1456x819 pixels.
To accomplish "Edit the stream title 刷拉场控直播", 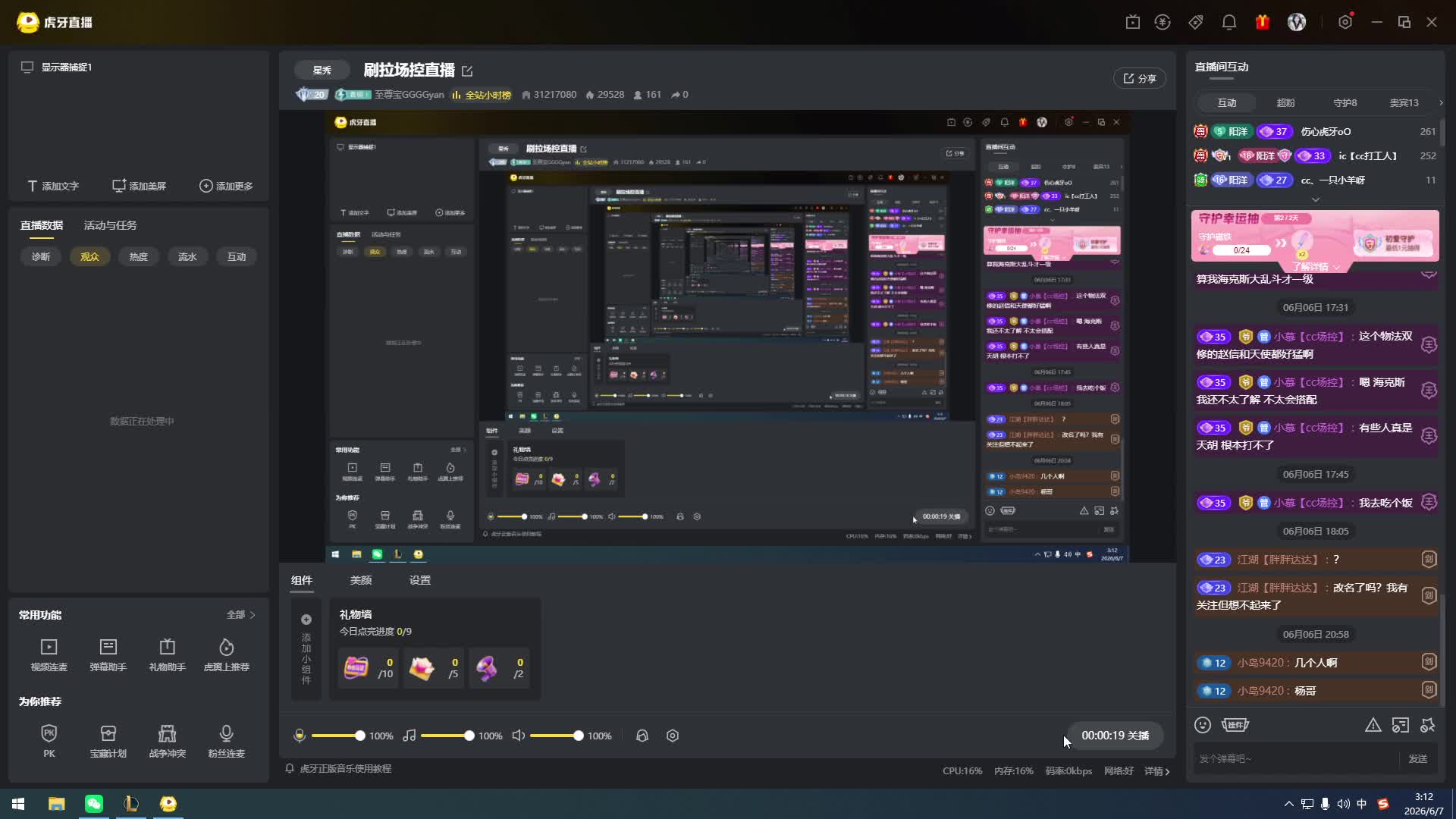I will tap(467, 71).
